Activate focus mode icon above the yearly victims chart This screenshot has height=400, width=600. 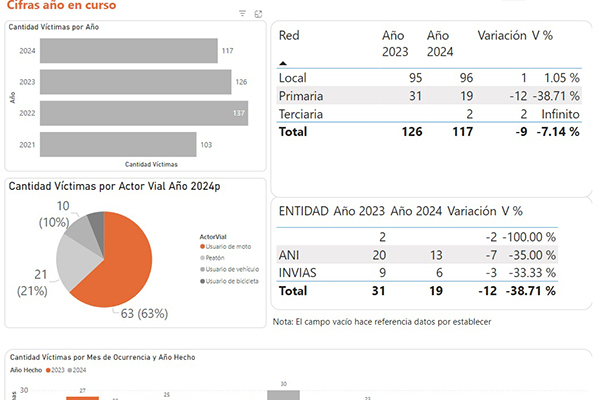tap(258, 14)
